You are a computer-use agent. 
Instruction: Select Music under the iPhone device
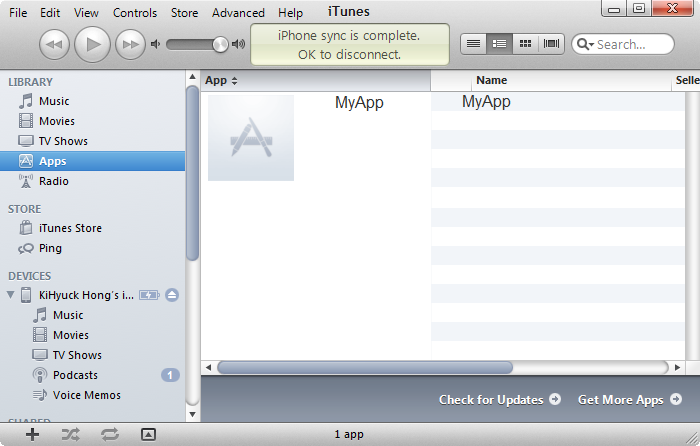(x=92, y=315)
